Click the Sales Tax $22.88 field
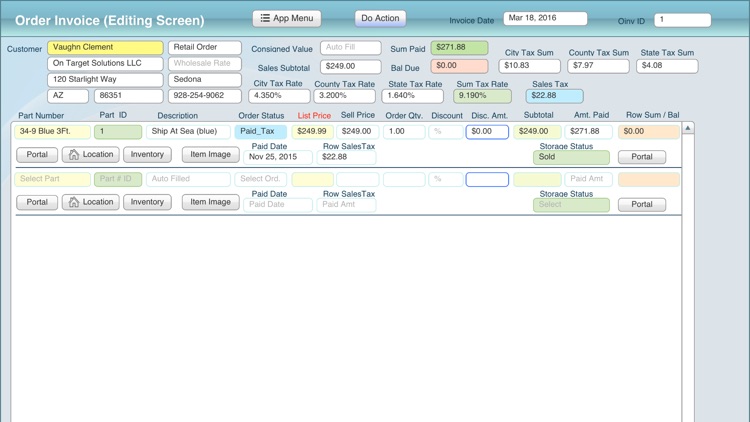Viewport: 750px width, 422px height. point(554,96)
